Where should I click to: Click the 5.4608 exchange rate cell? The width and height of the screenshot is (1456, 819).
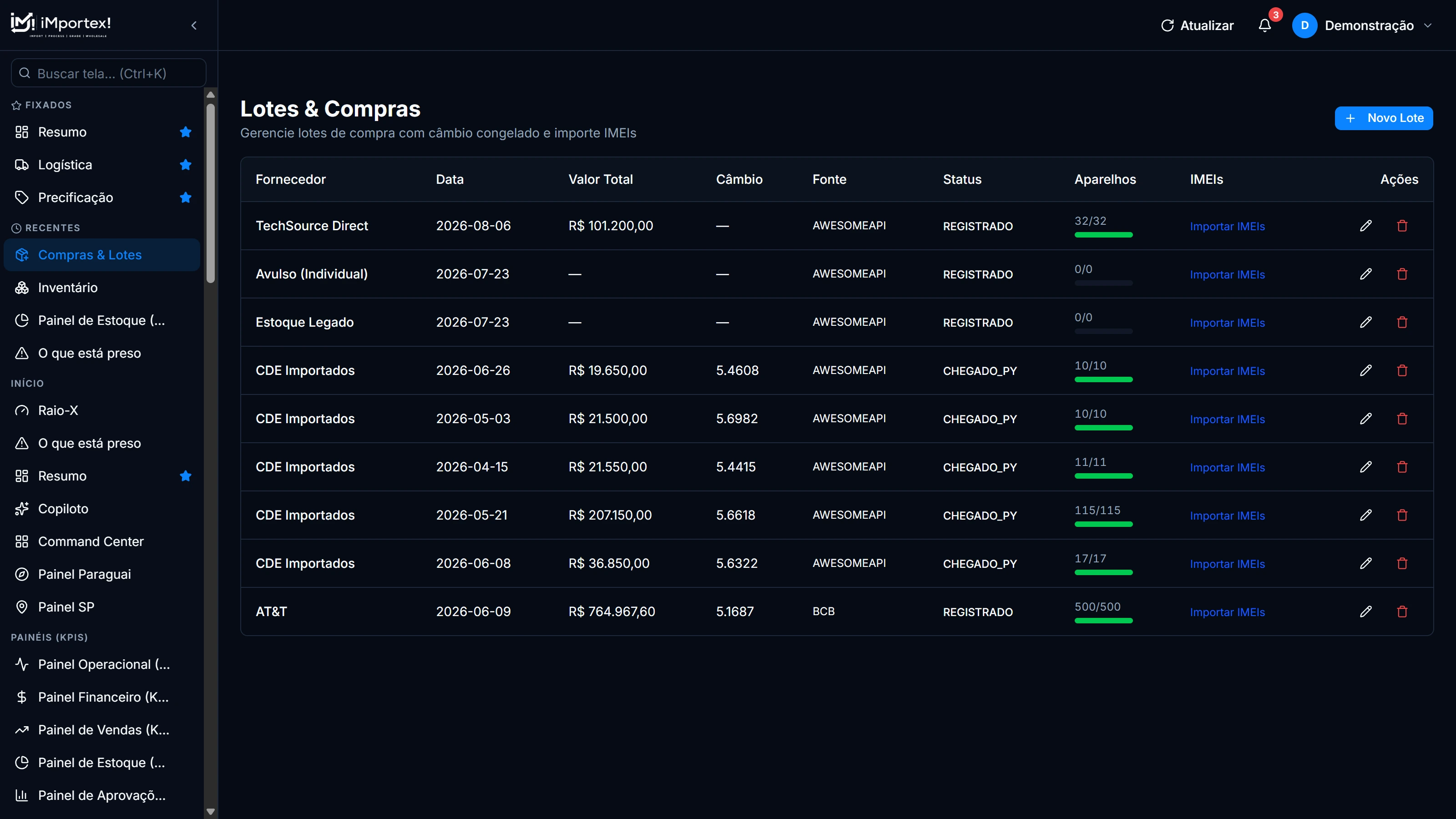tap(737, 370)
